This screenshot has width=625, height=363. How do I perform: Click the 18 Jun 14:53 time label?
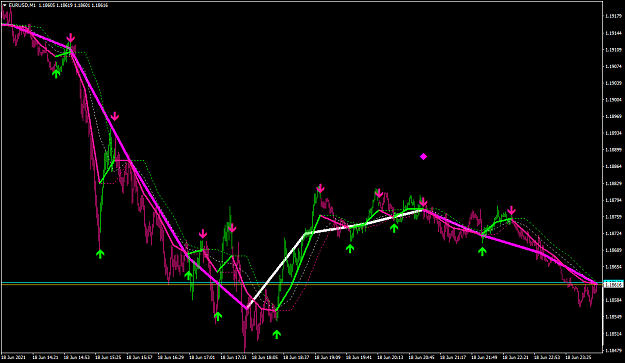[x=76, y=357]
